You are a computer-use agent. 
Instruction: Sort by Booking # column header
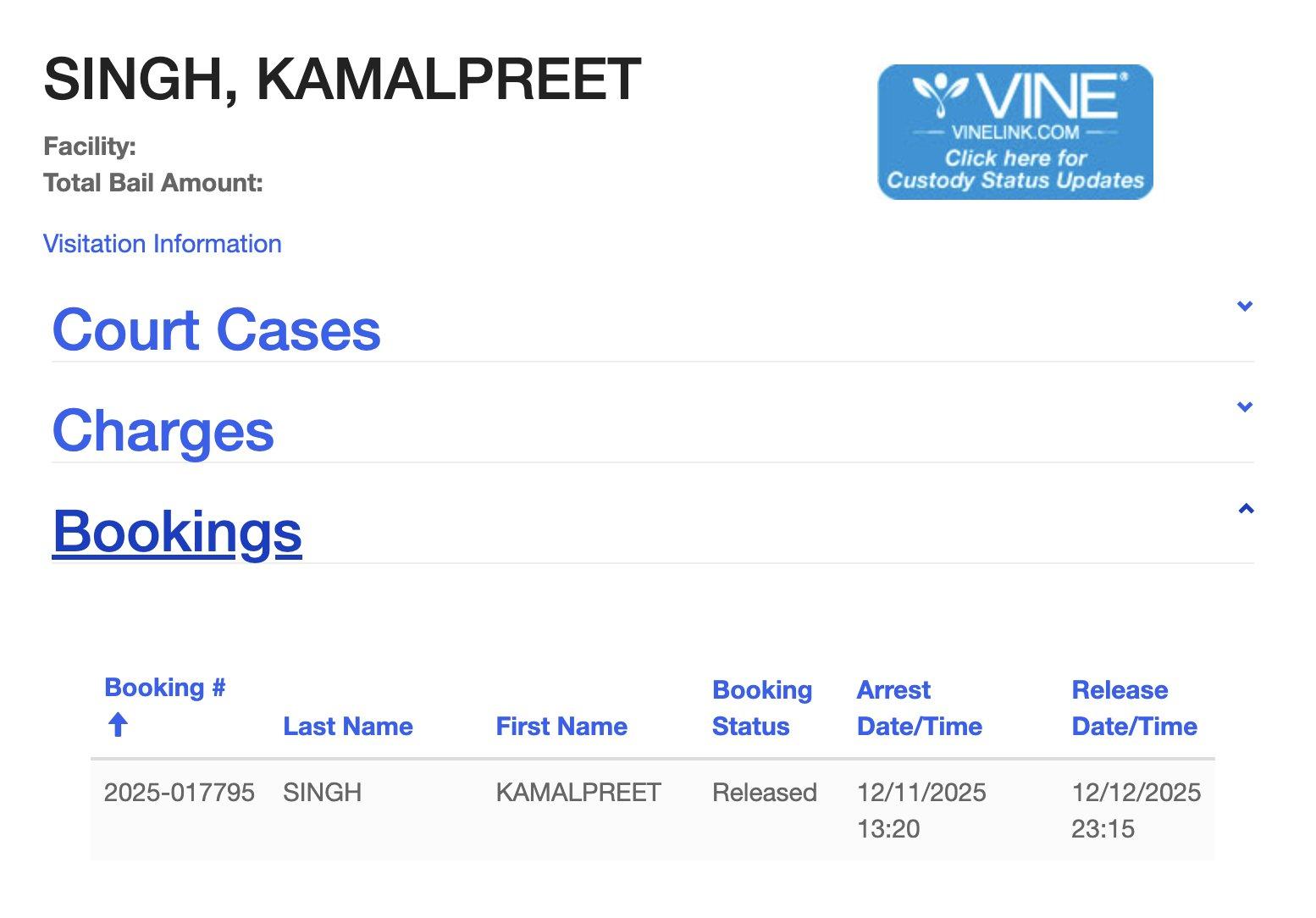pos(164,688)
